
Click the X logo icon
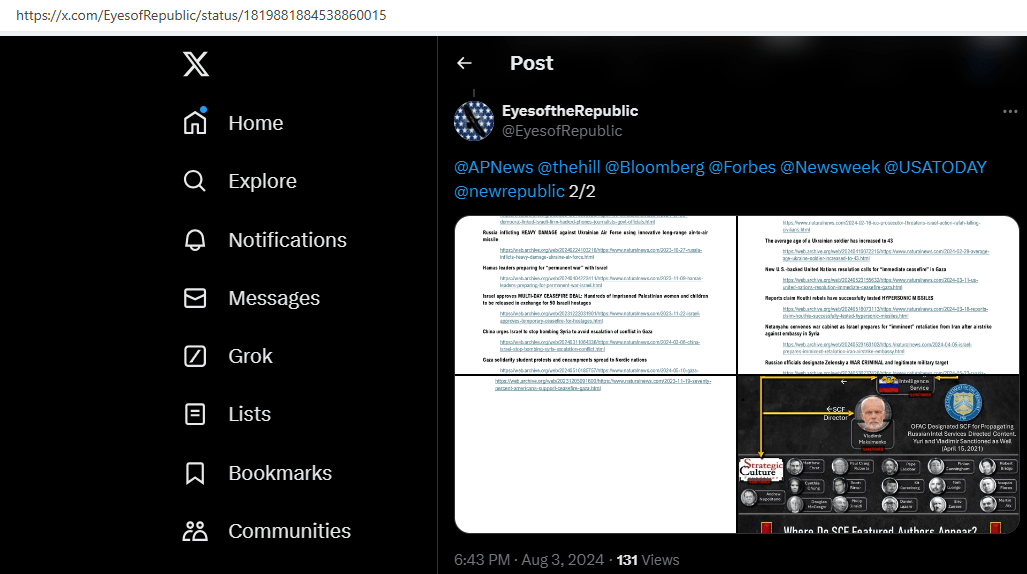click(196, 65)
